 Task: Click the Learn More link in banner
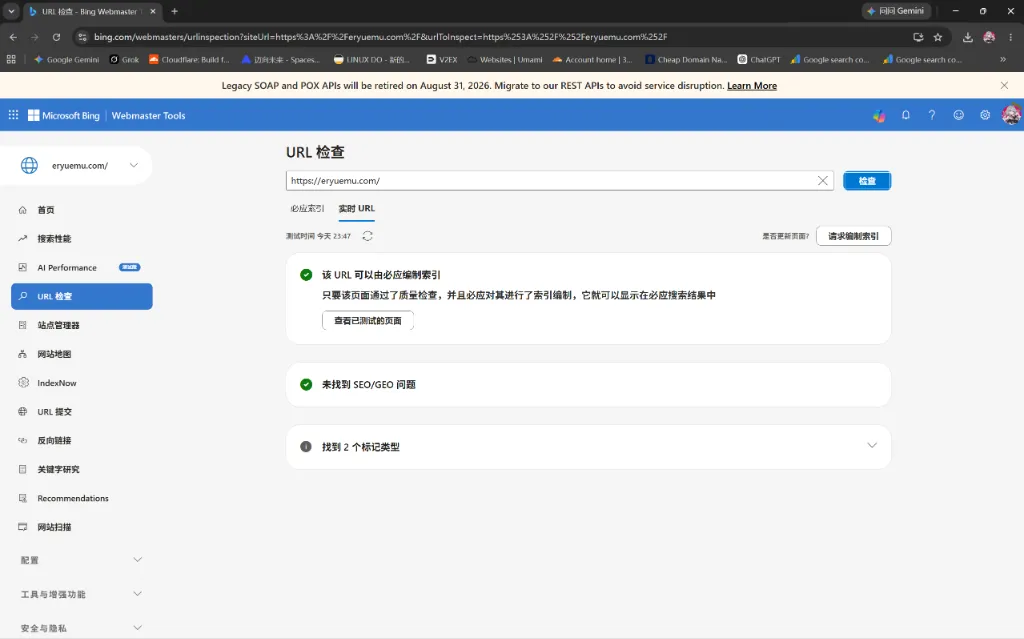point(752,86)
